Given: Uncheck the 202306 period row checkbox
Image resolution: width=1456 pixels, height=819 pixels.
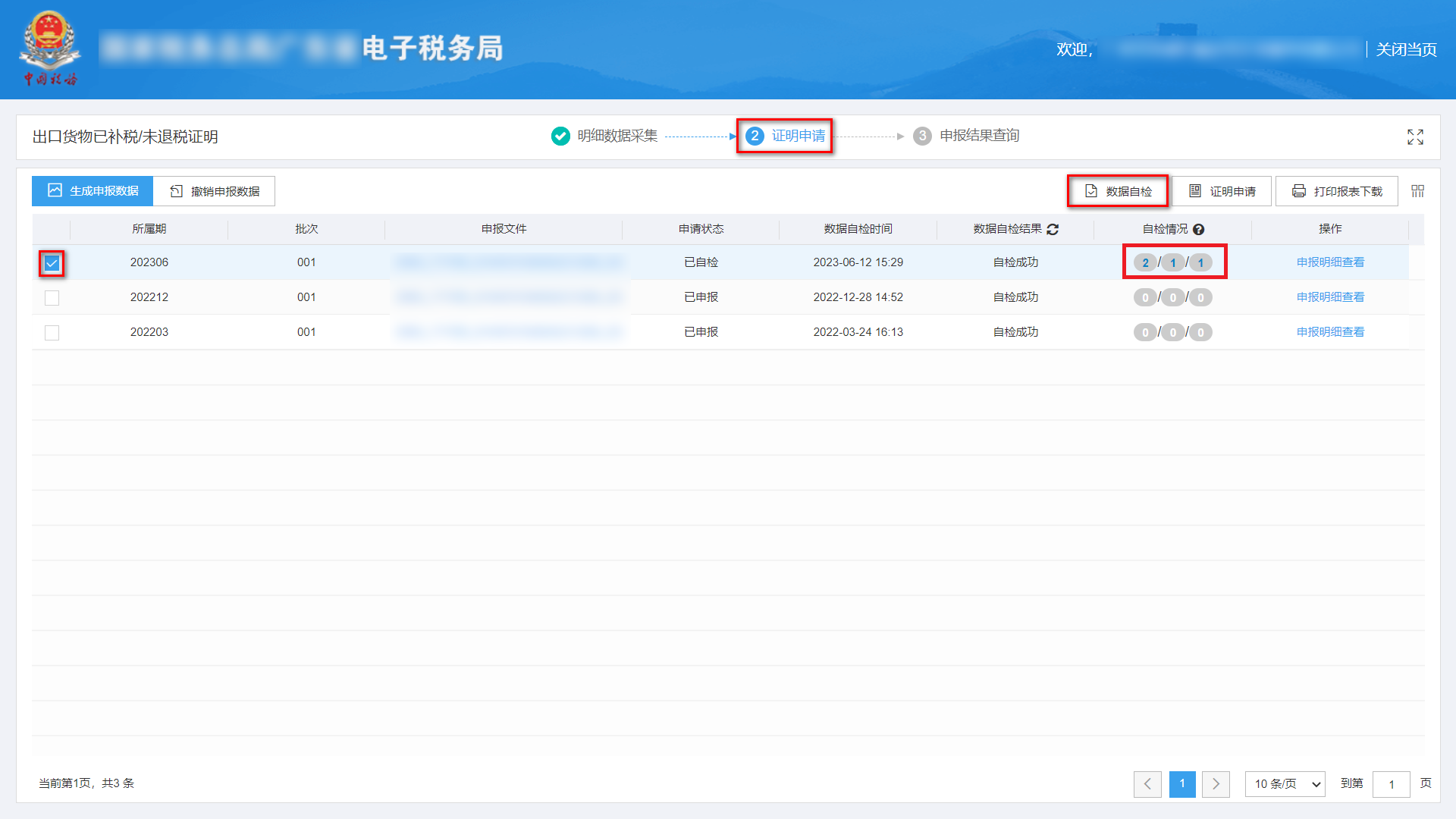Looking at the screenshot, I should point(52,263).
